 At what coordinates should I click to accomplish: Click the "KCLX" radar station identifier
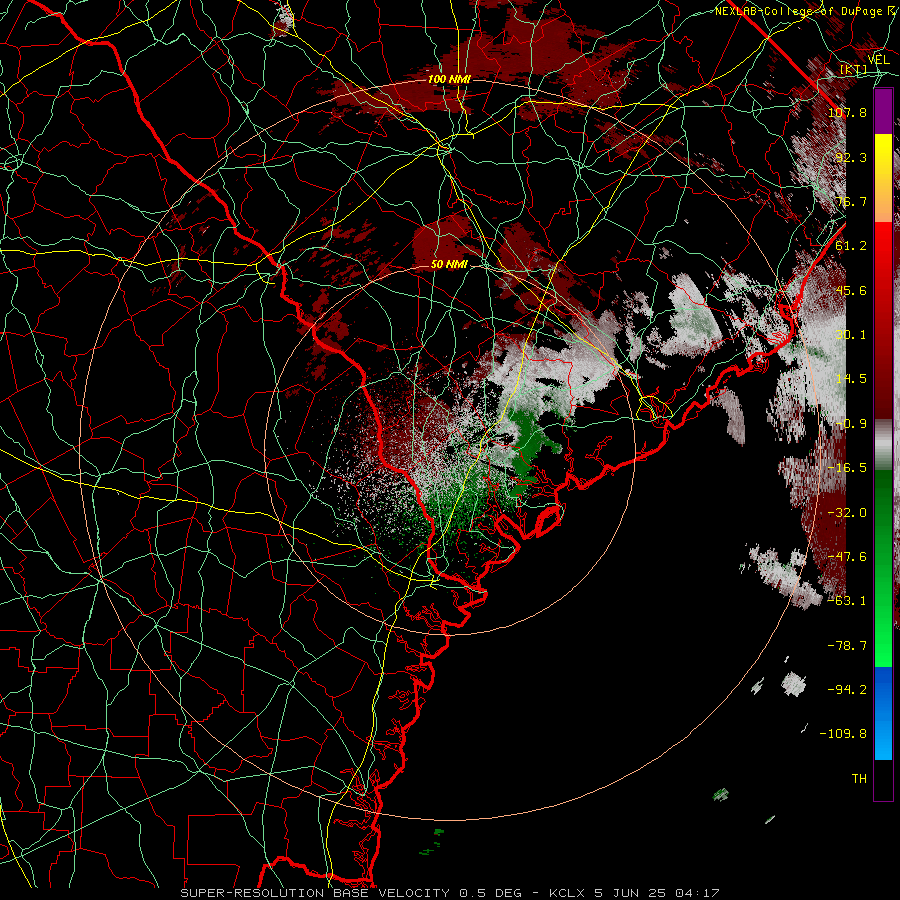click(567, 893)
